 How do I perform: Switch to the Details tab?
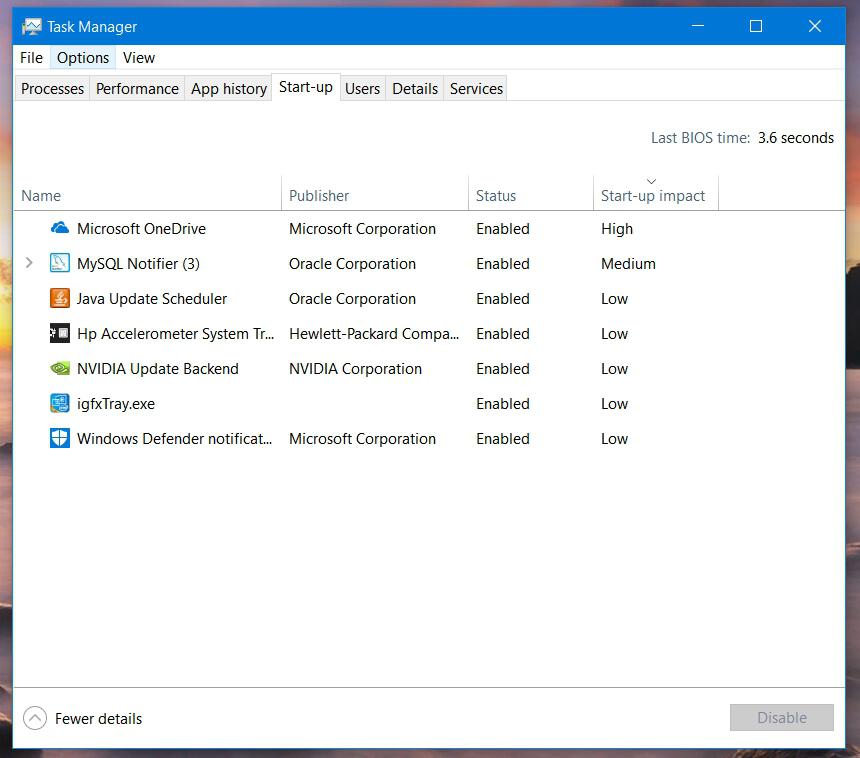(x=415, y=89)
